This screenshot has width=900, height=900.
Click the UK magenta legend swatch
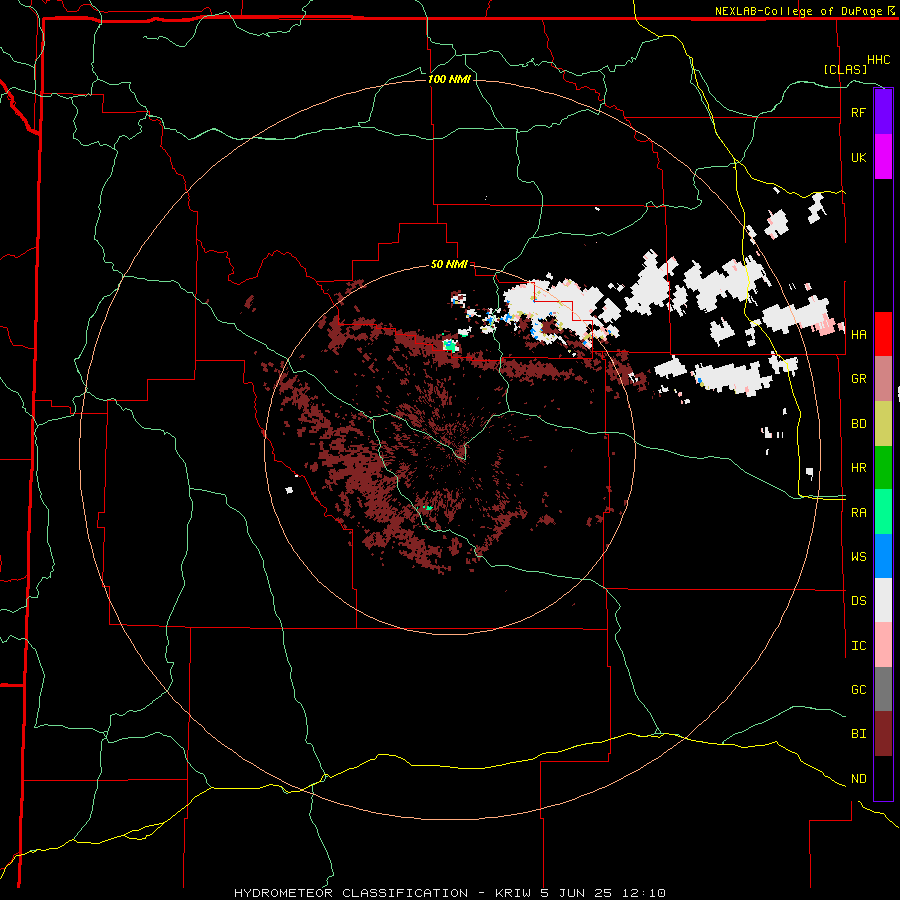[883, 157]
